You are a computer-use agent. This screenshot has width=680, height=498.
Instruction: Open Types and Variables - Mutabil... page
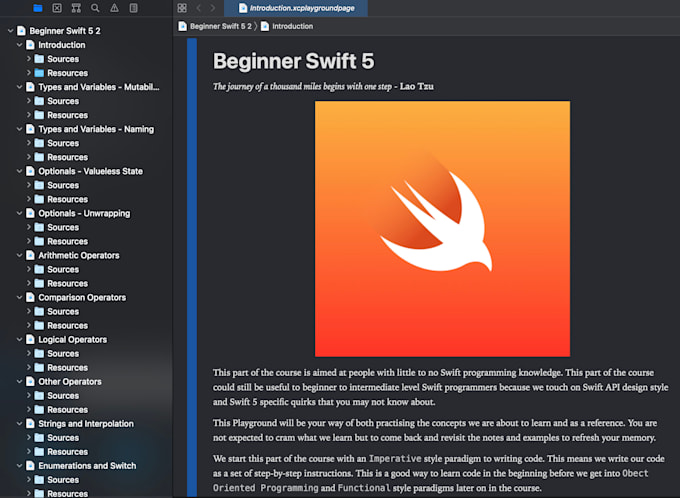tap(98, 87)
